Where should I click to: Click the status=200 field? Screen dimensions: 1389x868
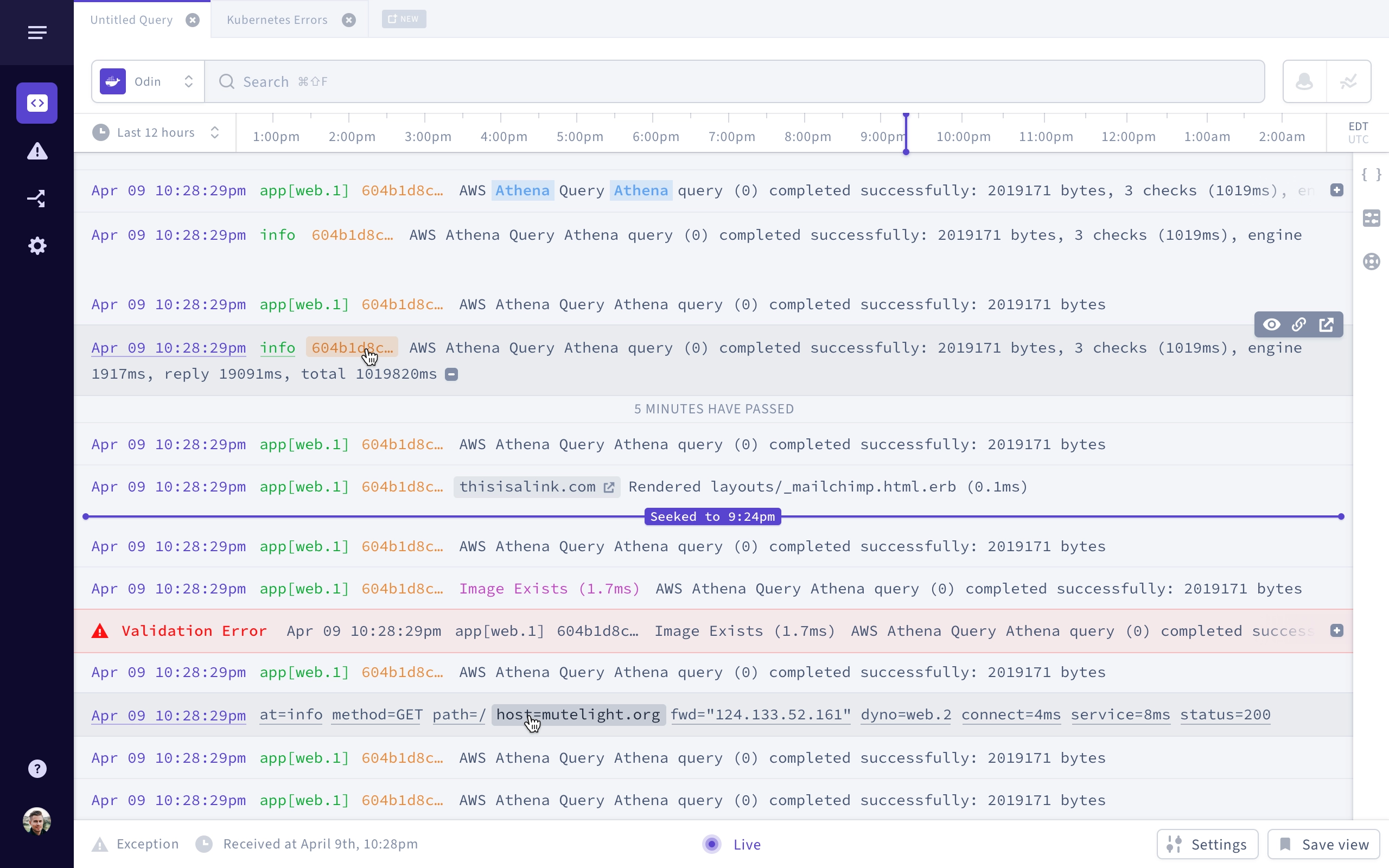(1226, 714)
